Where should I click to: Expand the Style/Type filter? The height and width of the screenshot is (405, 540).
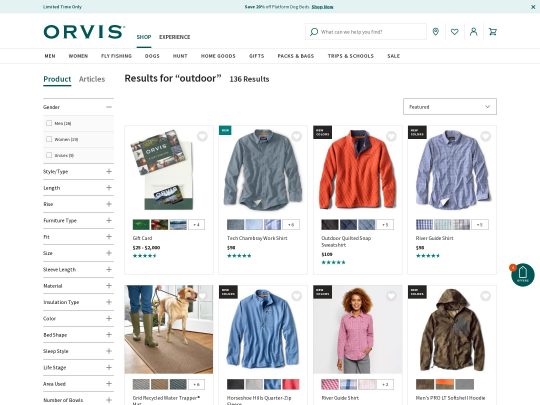point(109,172)
